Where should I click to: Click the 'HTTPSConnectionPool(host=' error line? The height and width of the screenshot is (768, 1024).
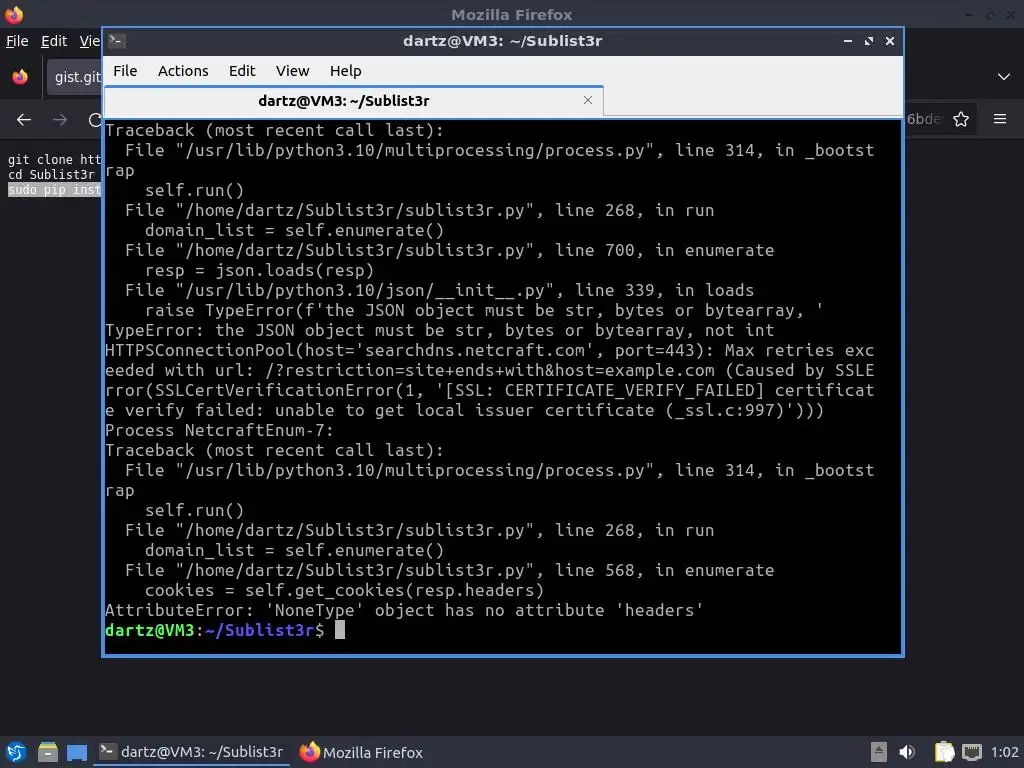coord(490,380)
